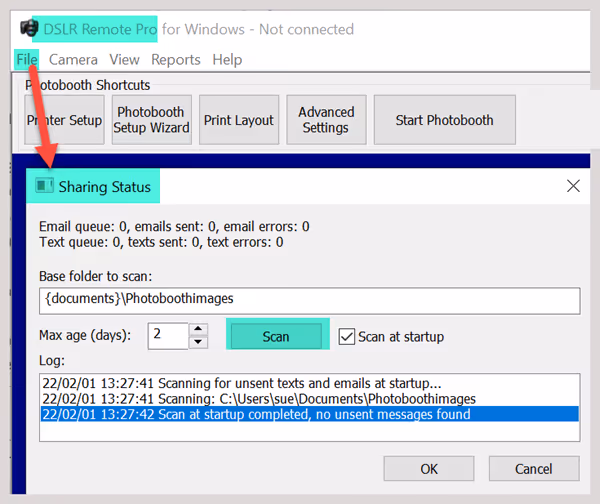Click the 'Email queue: 0' status line

tap(174, 227)
